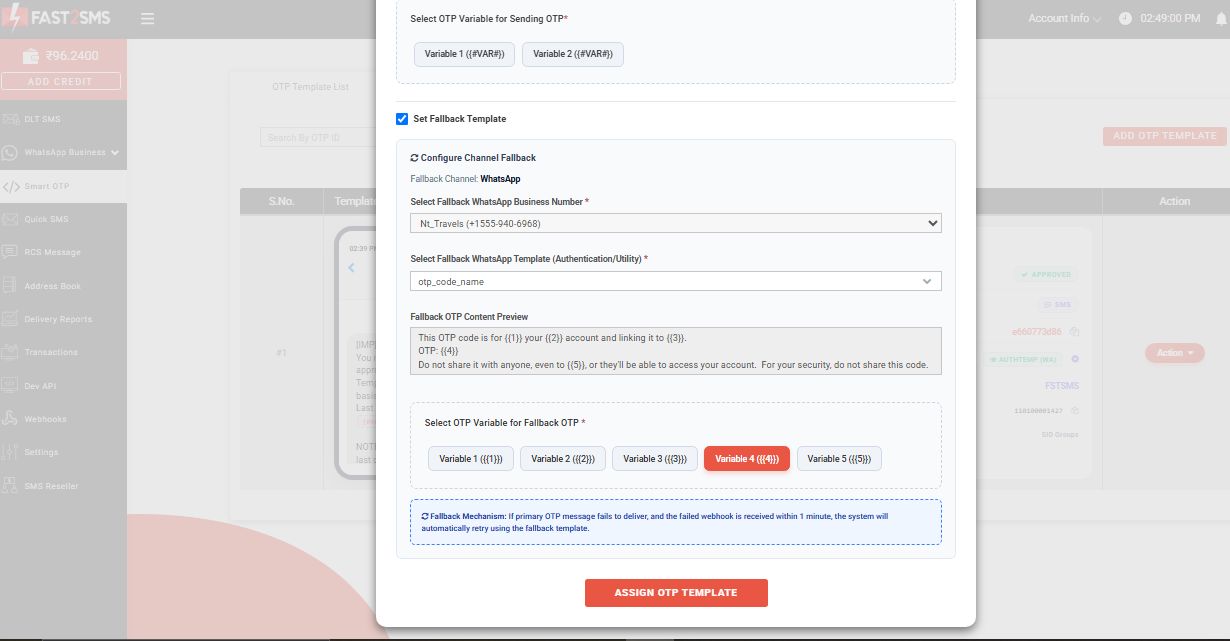This screenshot has width=1230, height=641.
Task: Expand the otp_code_name template dropdown
Action: [x=676, y=281]
